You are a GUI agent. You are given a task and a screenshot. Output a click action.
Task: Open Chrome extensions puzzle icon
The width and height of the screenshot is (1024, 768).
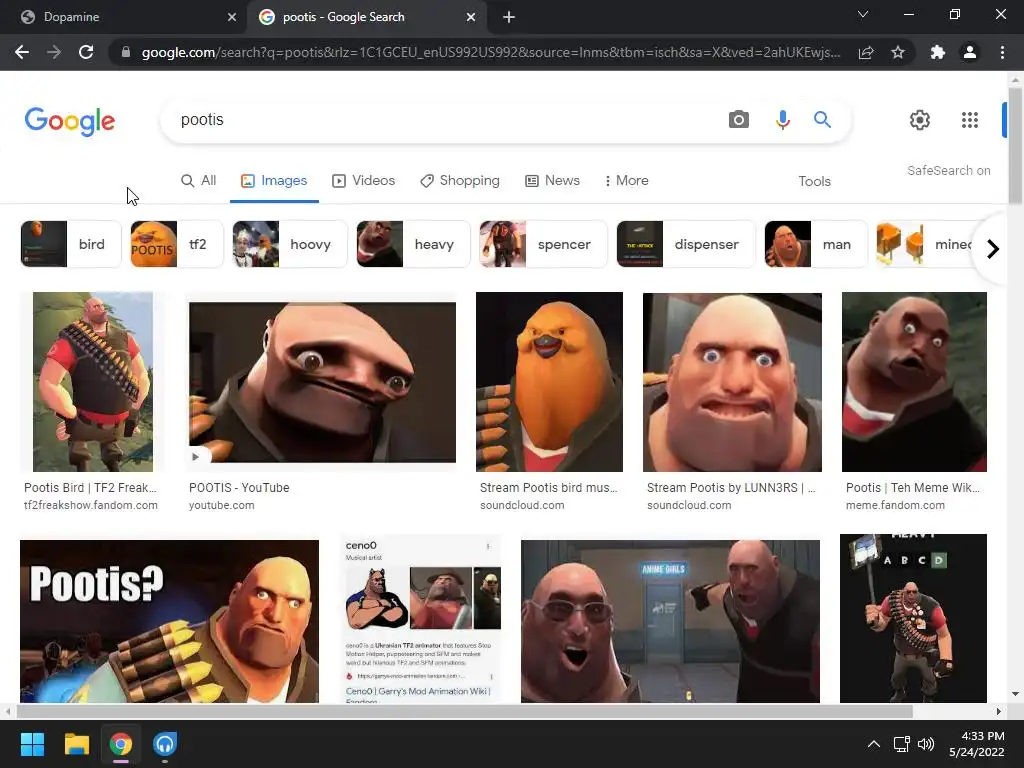(x=938, y=52)
